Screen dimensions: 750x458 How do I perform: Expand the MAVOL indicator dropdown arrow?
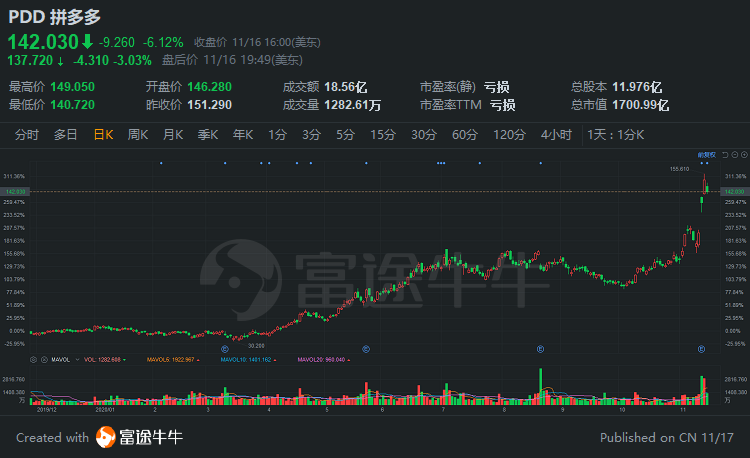pyautogui.click(x=77, y=360)
